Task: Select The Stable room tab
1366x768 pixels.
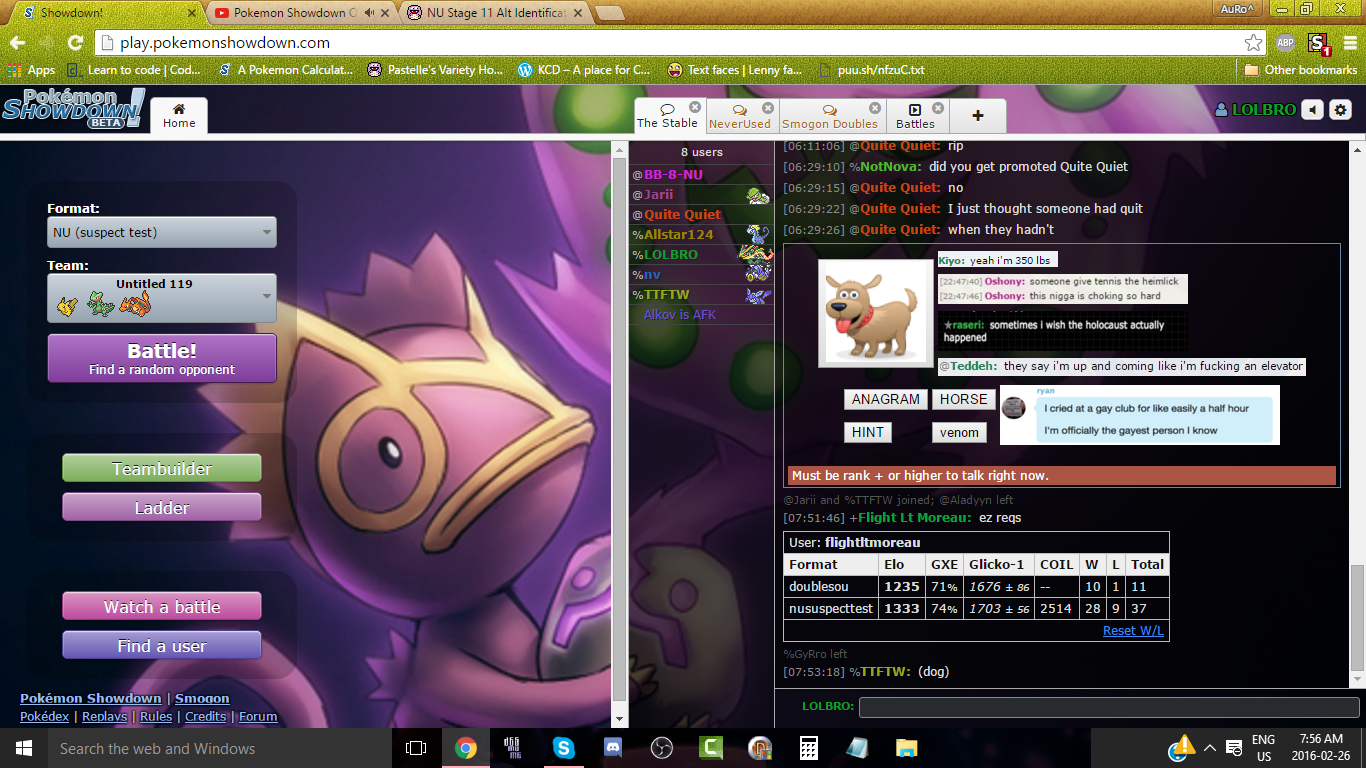Action: pyautogui.click(x=668, y=115)
